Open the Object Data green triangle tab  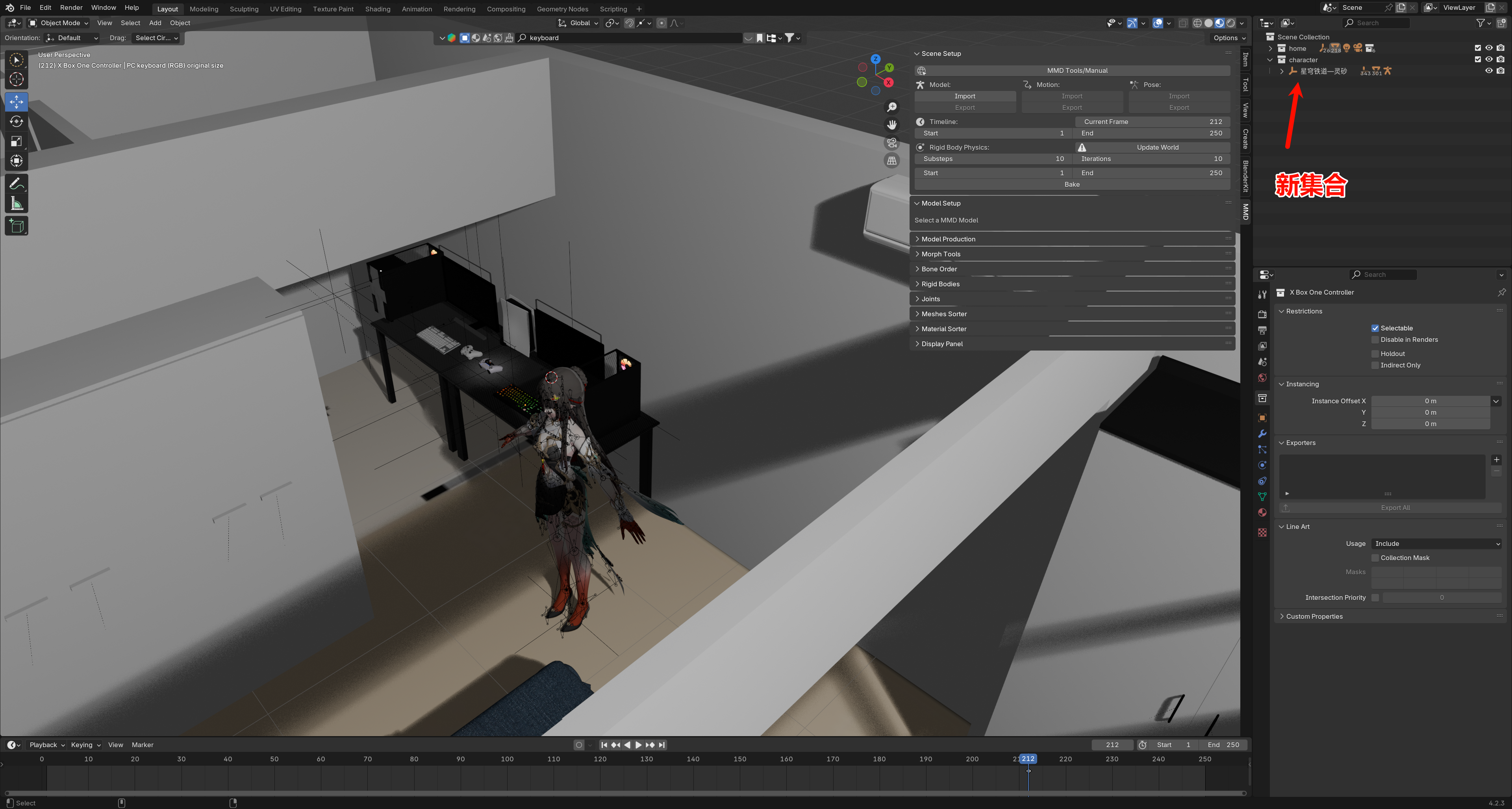coord(1262,497)
